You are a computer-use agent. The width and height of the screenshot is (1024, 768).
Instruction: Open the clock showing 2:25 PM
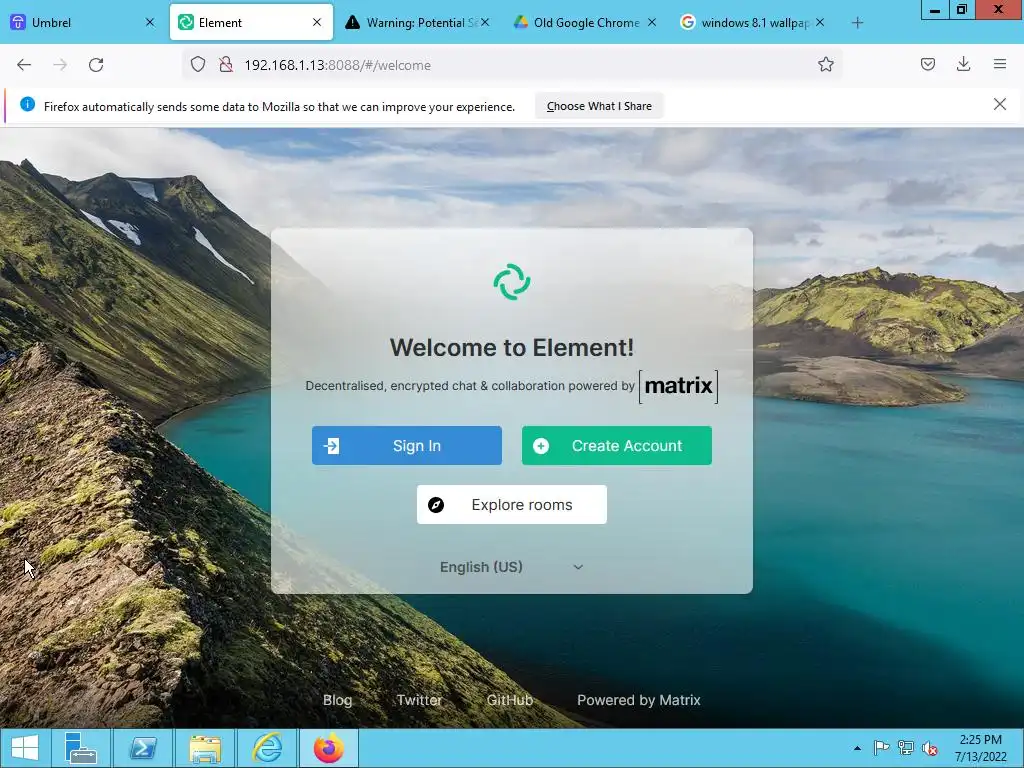click(980, 748)
